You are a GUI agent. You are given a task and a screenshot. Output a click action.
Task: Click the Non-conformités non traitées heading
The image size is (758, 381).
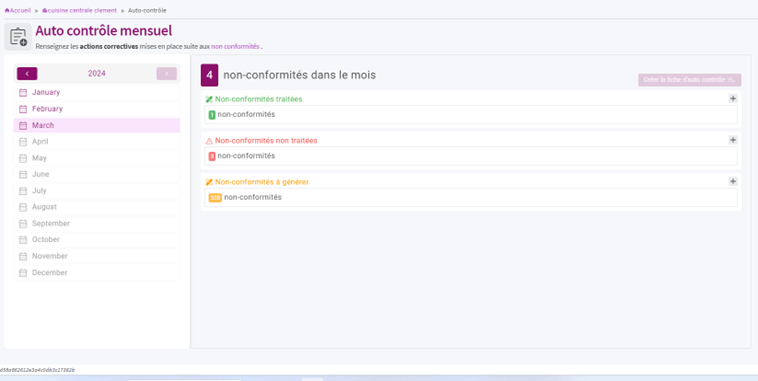(x=266, y=141)
